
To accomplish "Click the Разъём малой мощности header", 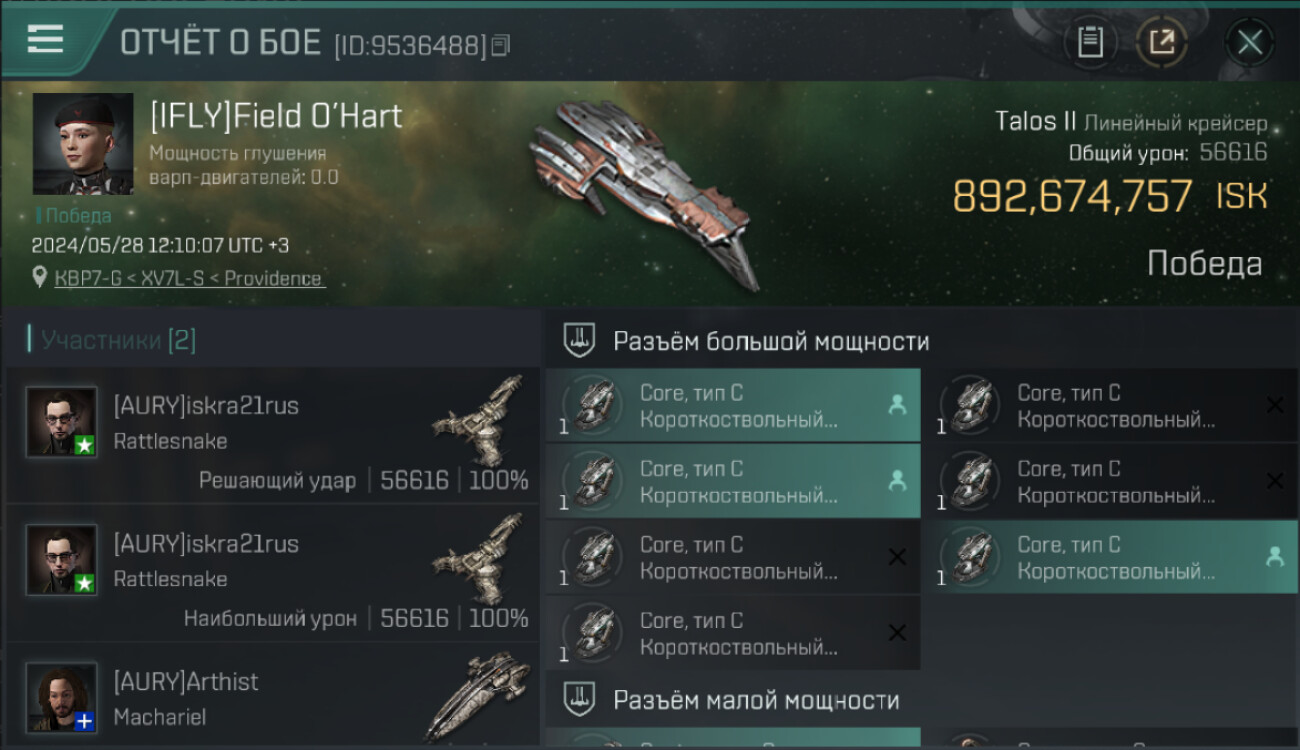I will tap(756, 700).
